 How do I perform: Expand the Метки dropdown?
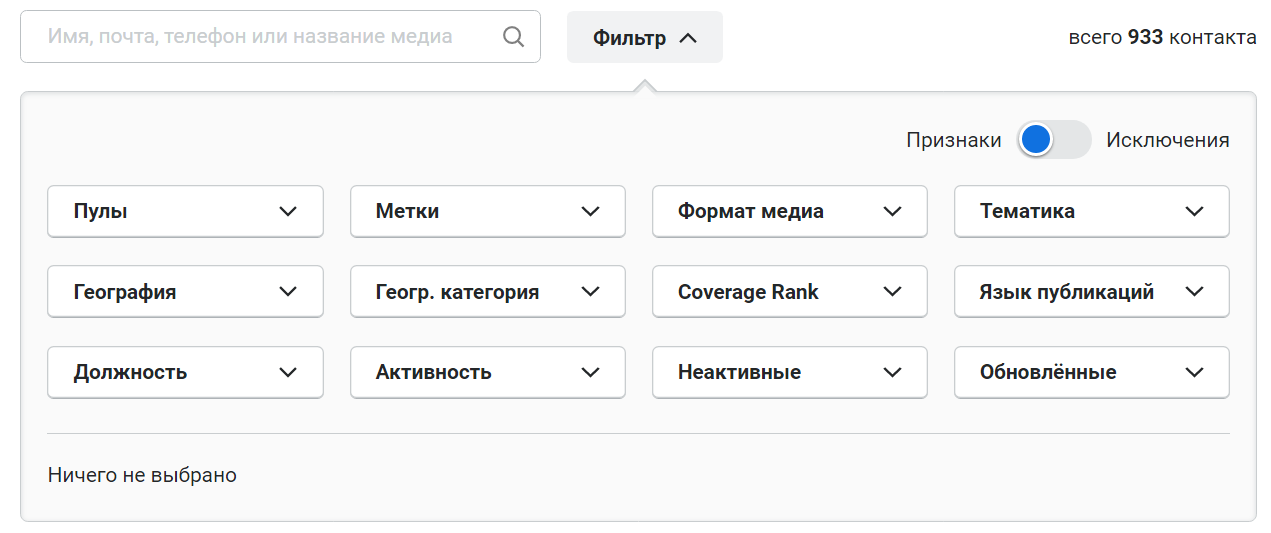(487, 211)
